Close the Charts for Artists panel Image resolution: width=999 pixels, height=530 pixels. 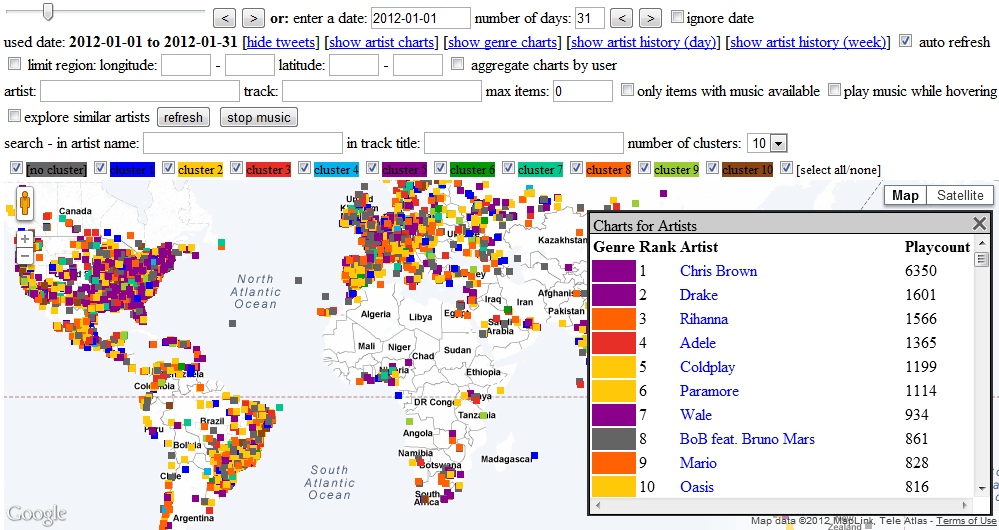click(x=979, y=224)
